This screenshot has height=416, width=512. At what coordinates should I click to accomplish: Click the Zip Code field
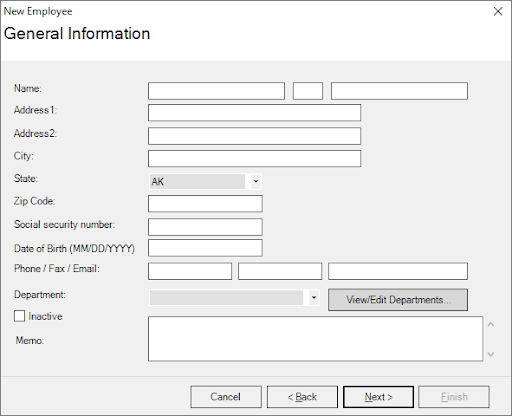(x=205, y=204)
